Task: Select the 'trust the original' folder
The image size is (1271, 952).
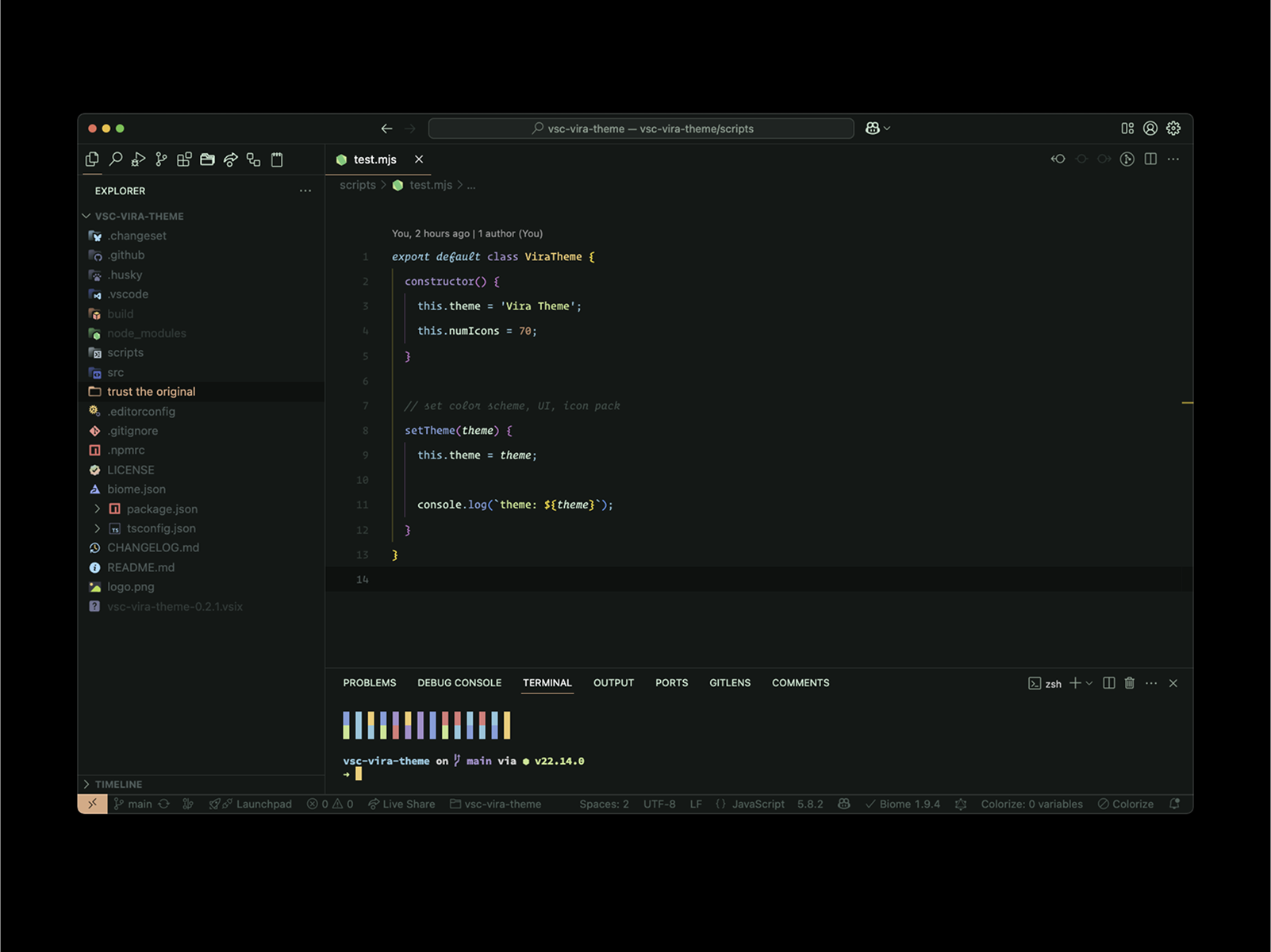Action: 202,392
